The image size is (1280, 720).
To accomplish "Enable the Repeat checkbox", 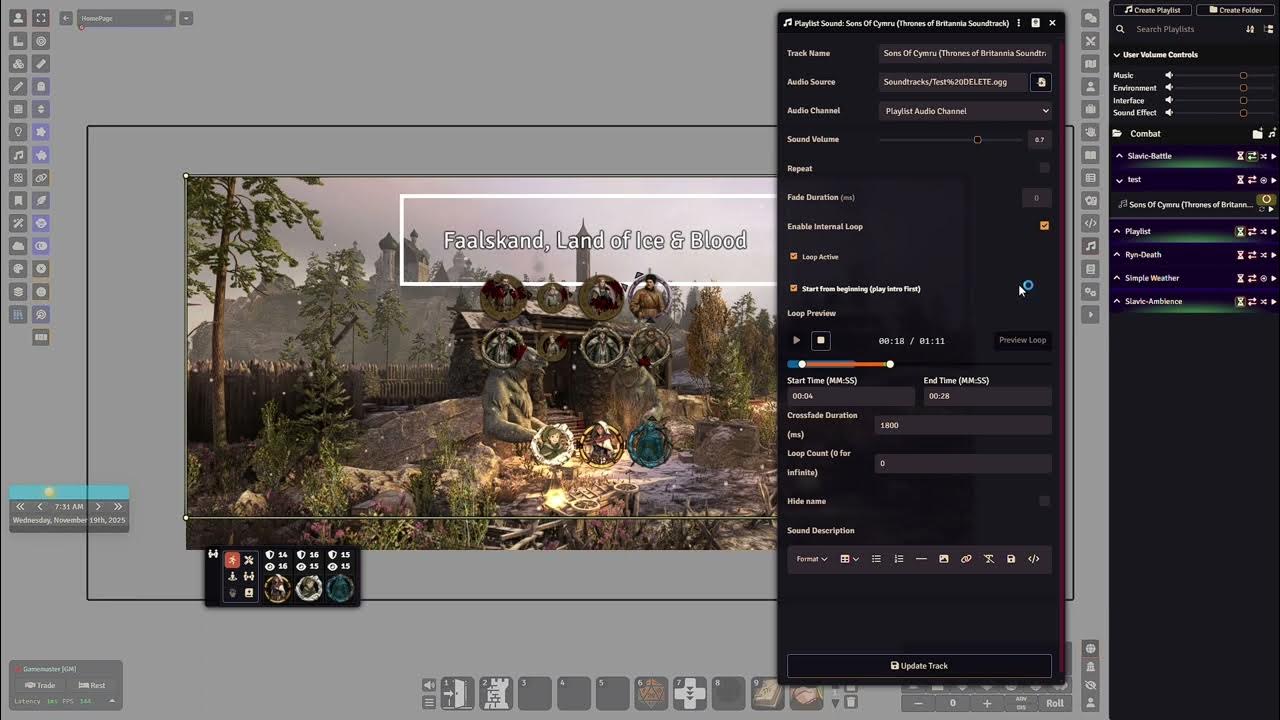I will pyautogui.click(x=1044, y=168).
